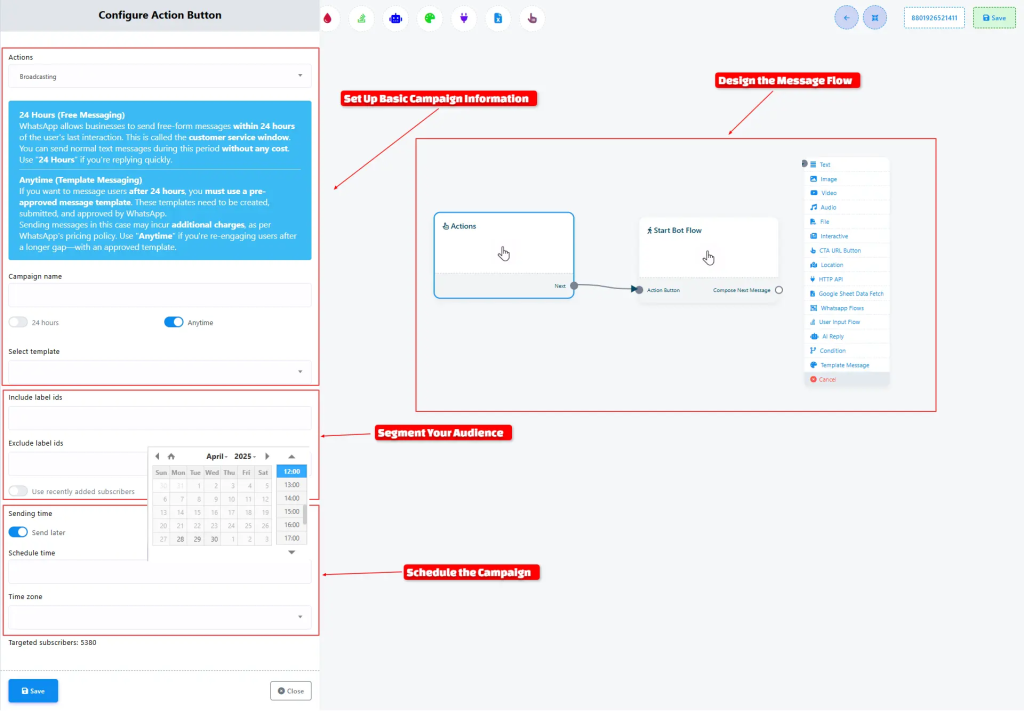
Task: Select HTTP API menu option
Action: tap(847, 279)
